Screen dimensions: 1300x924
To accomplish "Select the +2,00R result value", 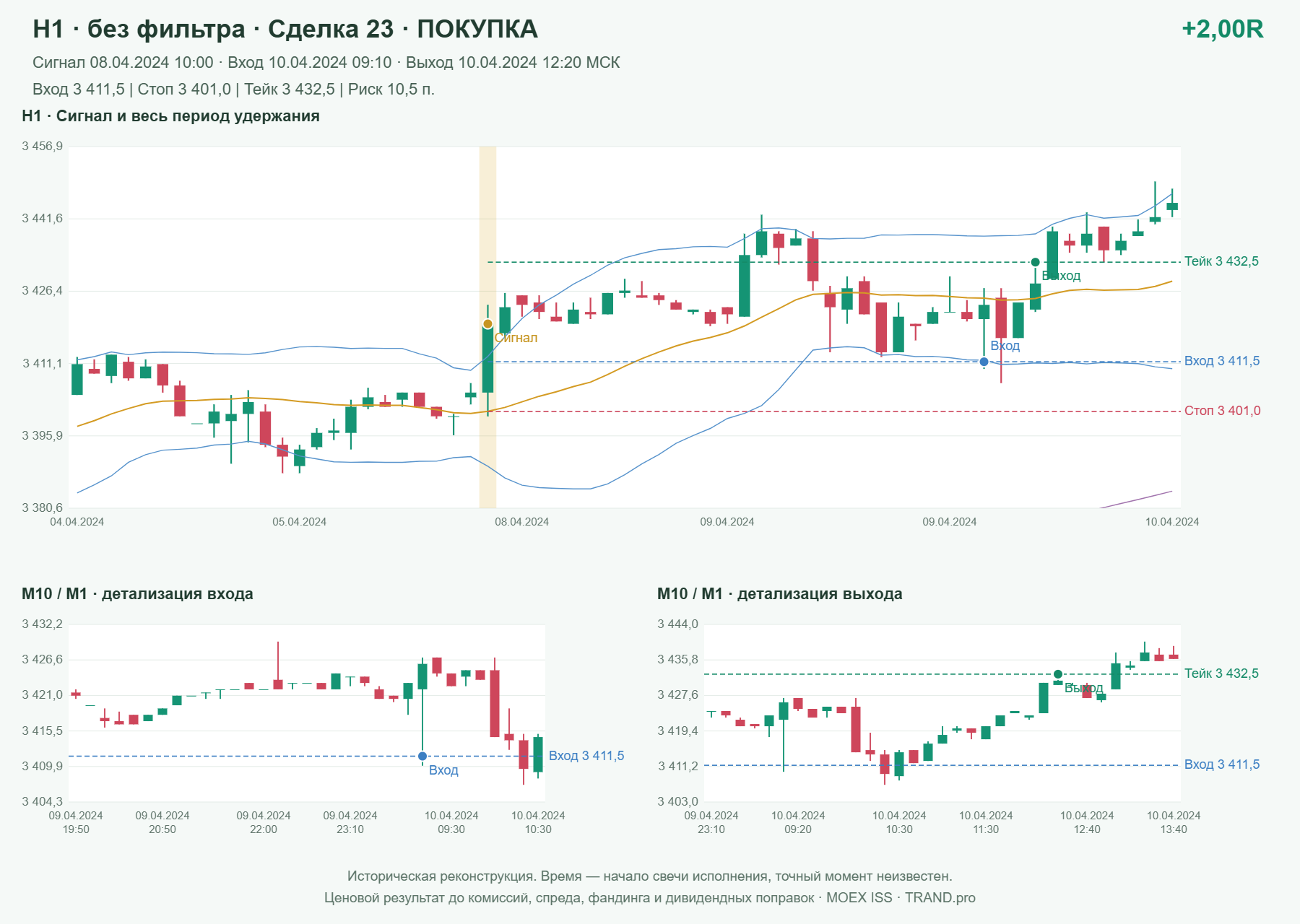I will click(x=1222, y=29).
